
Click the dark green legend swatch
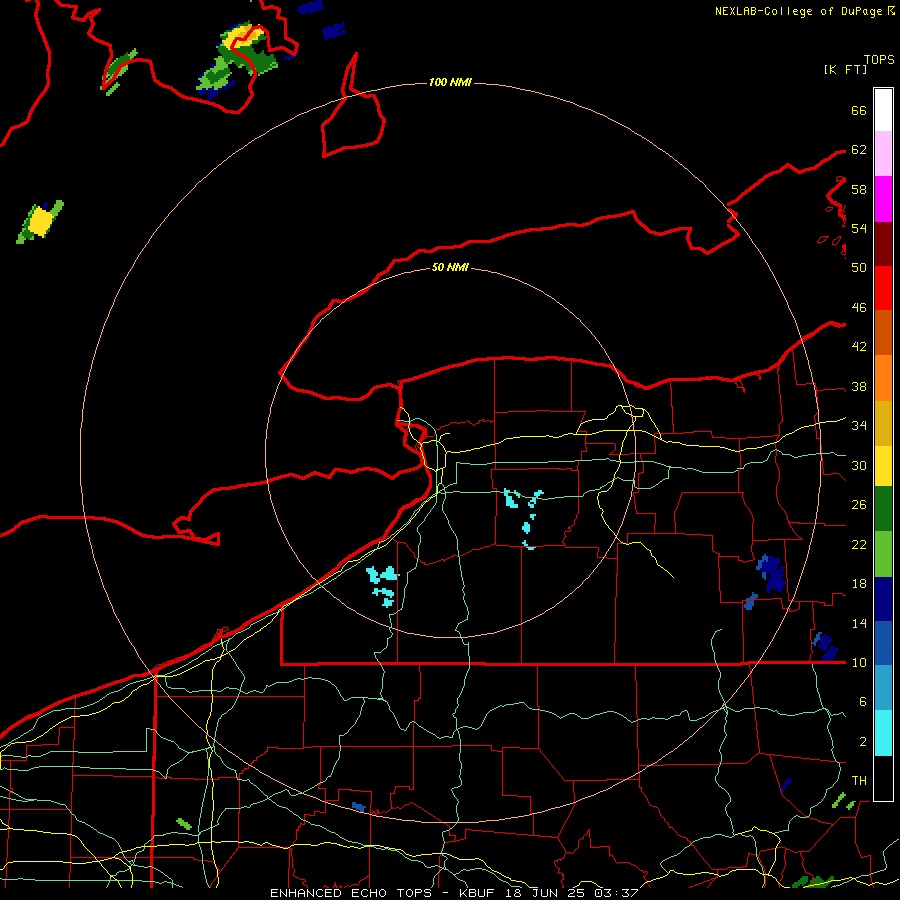(883, 509)
